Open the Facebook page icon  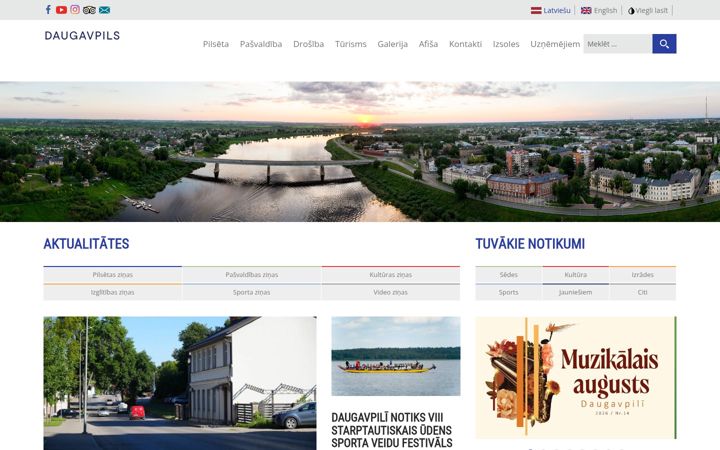[x=48, y=10]
